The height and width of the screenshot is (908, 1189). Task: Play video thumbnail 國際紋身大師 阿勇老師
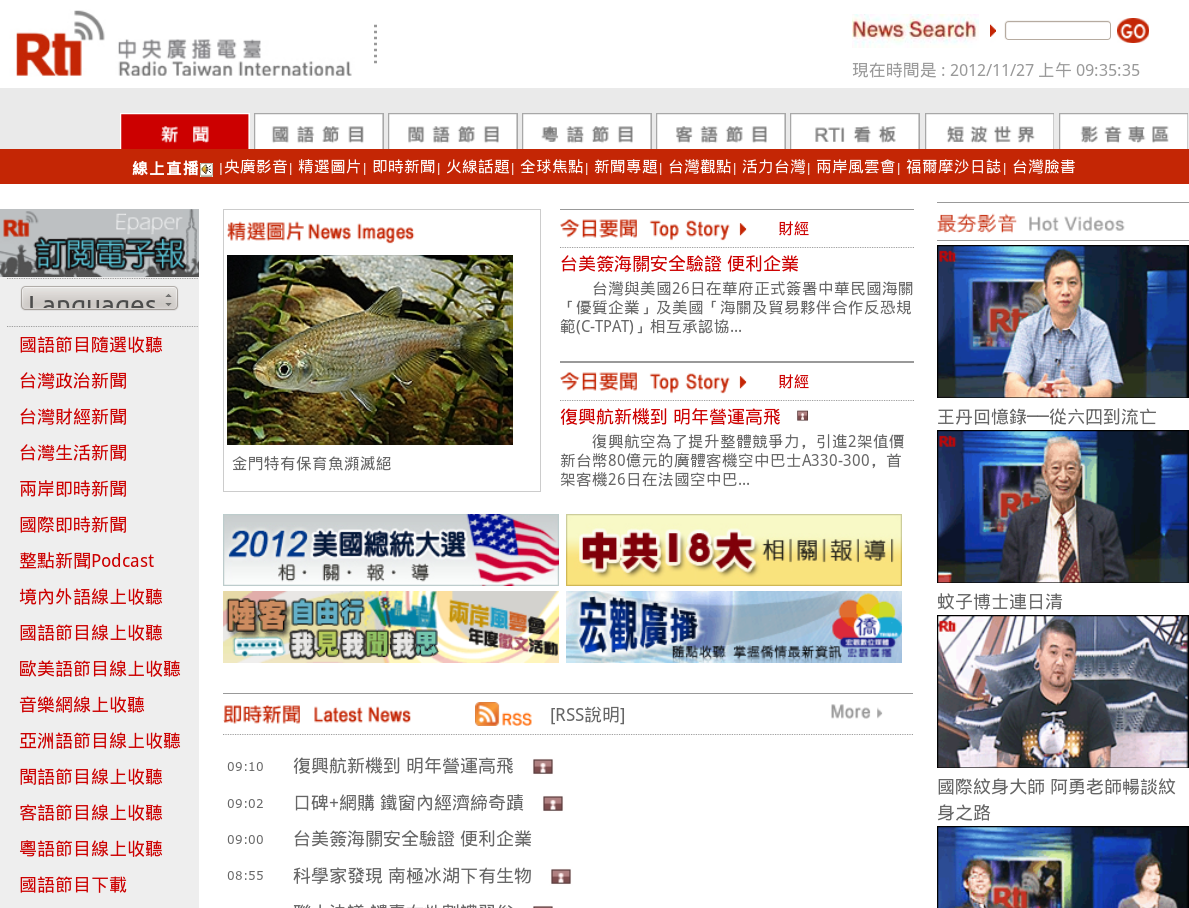pos(1063,692)
